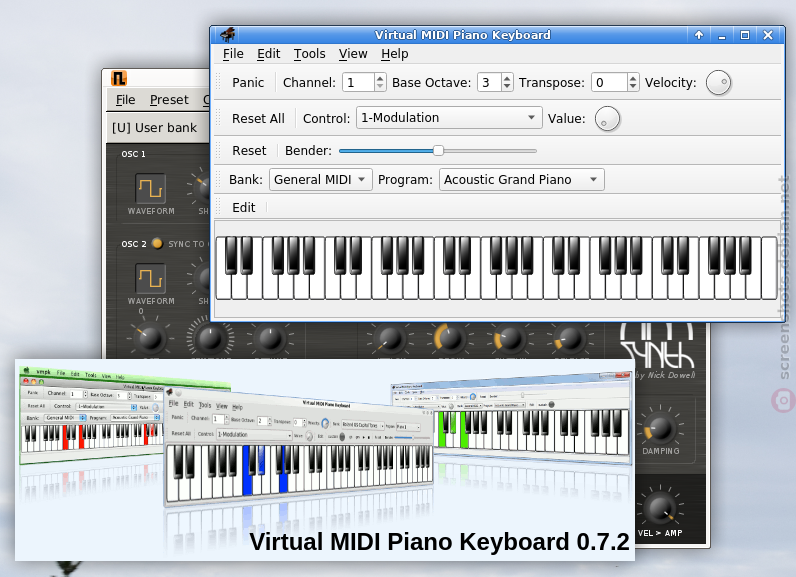Click the Reset button beside Bender
This screenshot has width=796, height=577.
pyautogui.click(x=249, y=151)
